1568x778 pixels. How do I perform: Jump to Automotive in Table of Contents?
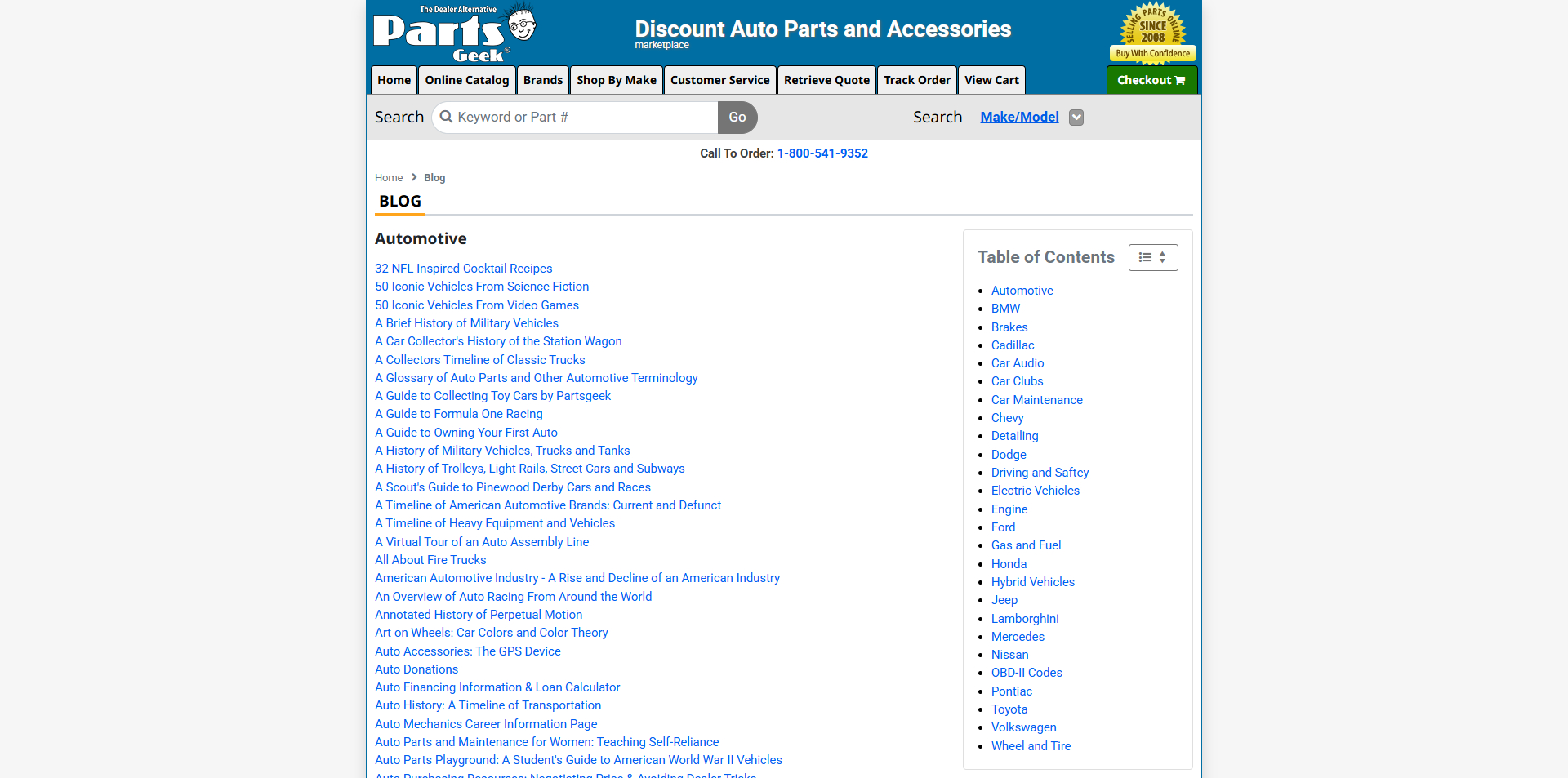tap(1022, 291)
